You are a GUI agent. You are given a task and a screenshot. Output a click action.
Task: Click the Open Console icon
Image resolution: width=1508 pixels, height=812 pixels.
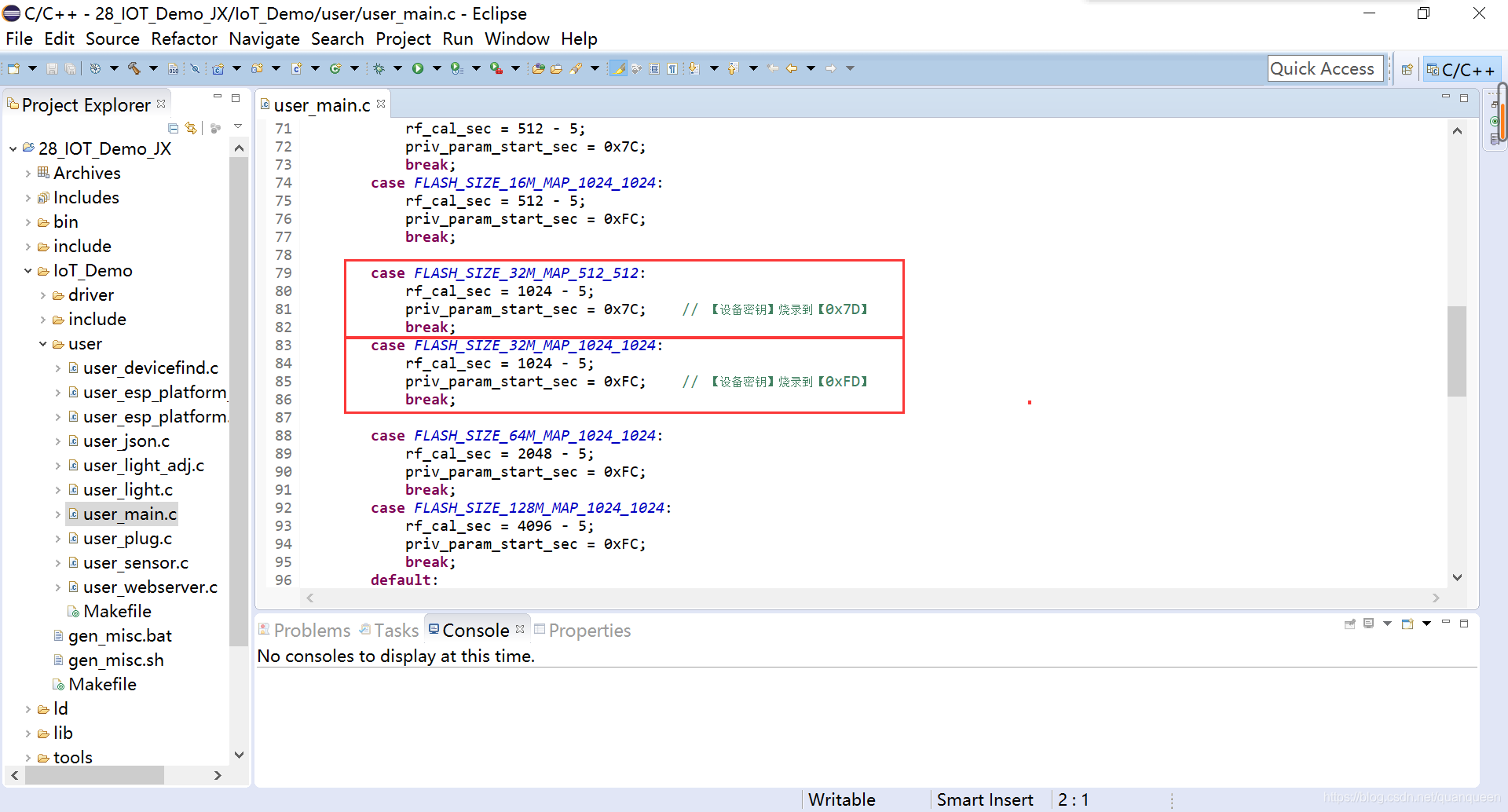click(1407, 624)
